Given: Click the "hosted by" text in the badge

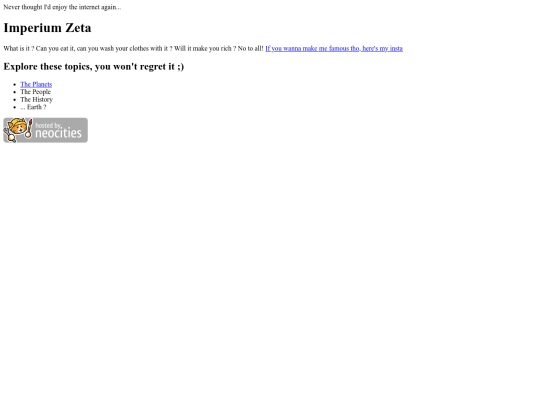Looking at the screenshot, I should (x=48, y=125).
